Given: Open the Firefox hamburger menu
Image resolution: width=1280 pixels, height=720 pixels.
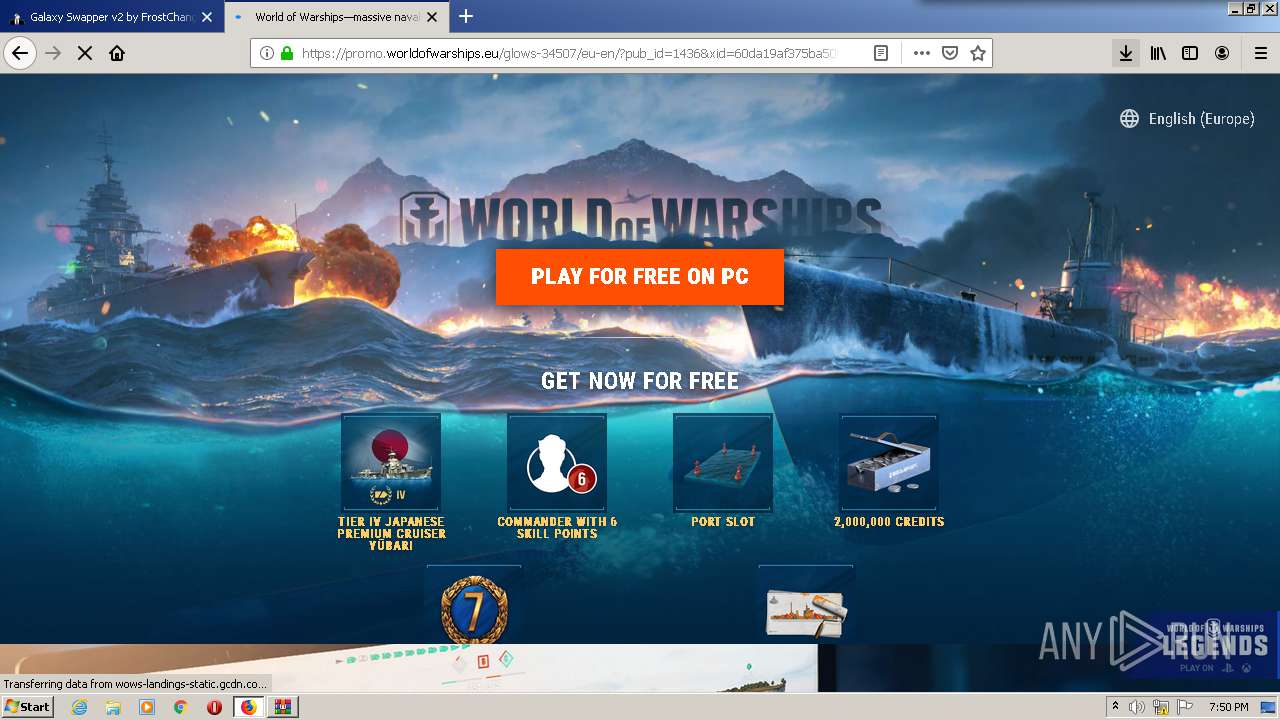Looking at the screenshot, I should [1261, 53].
